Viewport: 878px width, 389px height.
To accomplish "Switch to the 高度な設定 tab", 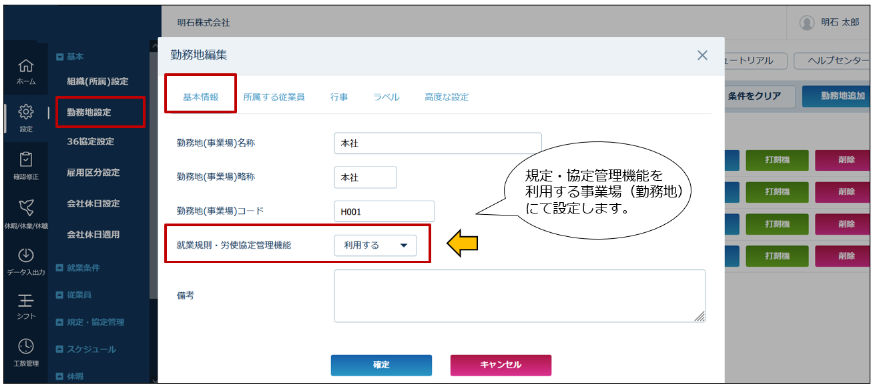I will pyautogui.click(x=446, y=97).
